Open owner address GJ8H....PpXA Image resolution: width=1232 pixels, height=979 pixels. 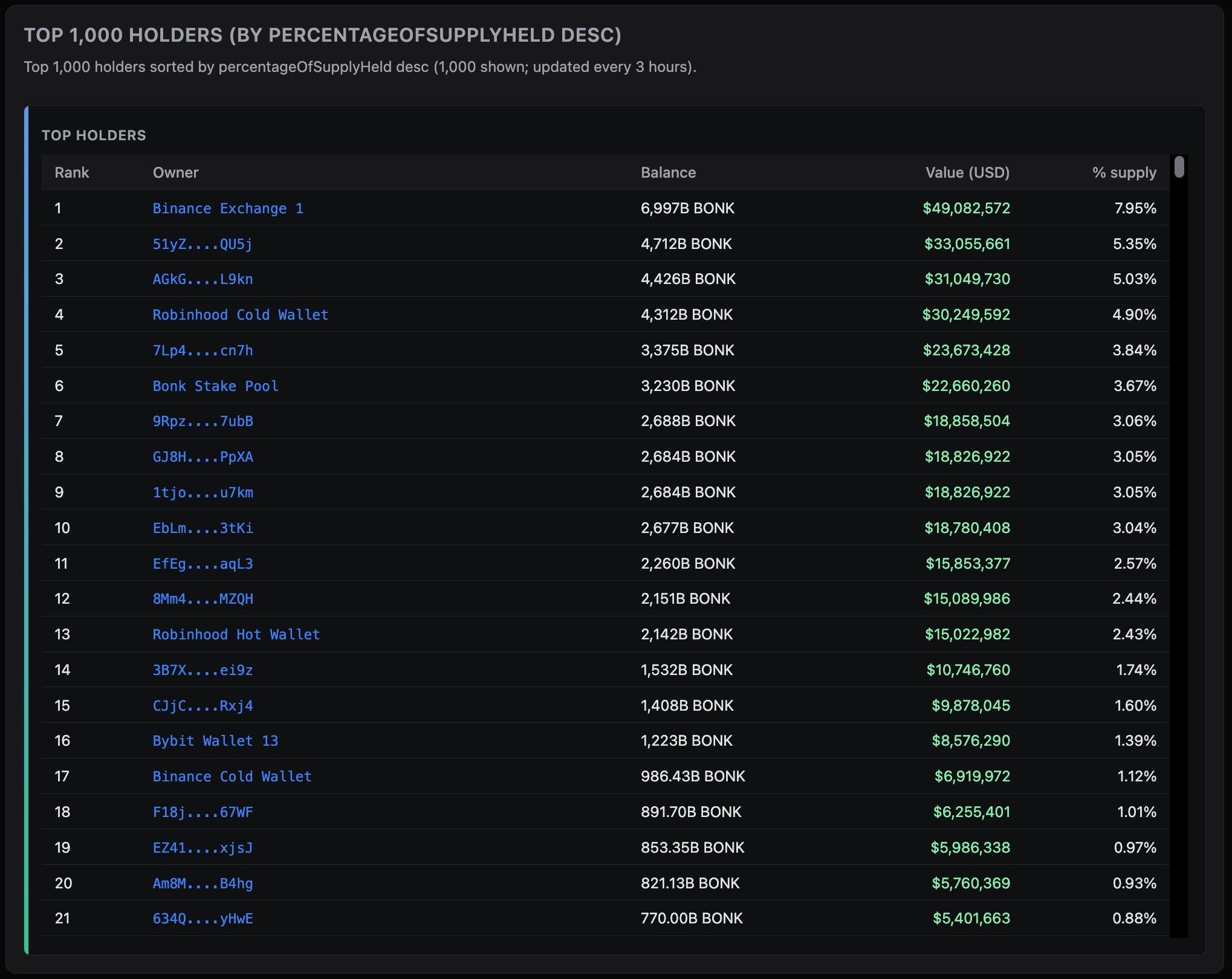tap(203, 457)
